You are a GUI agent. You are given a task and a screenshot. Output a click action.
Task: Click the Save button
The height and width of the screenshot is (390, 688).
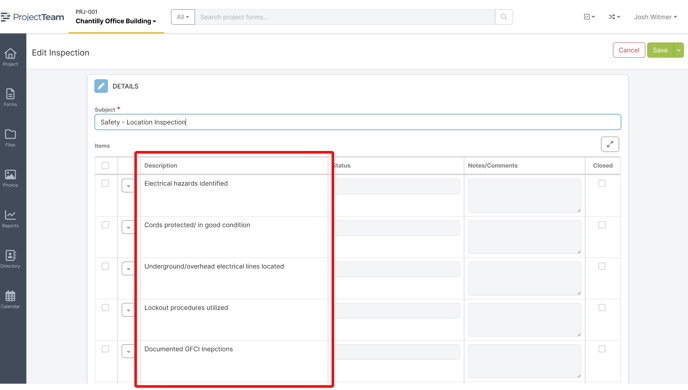660,50
